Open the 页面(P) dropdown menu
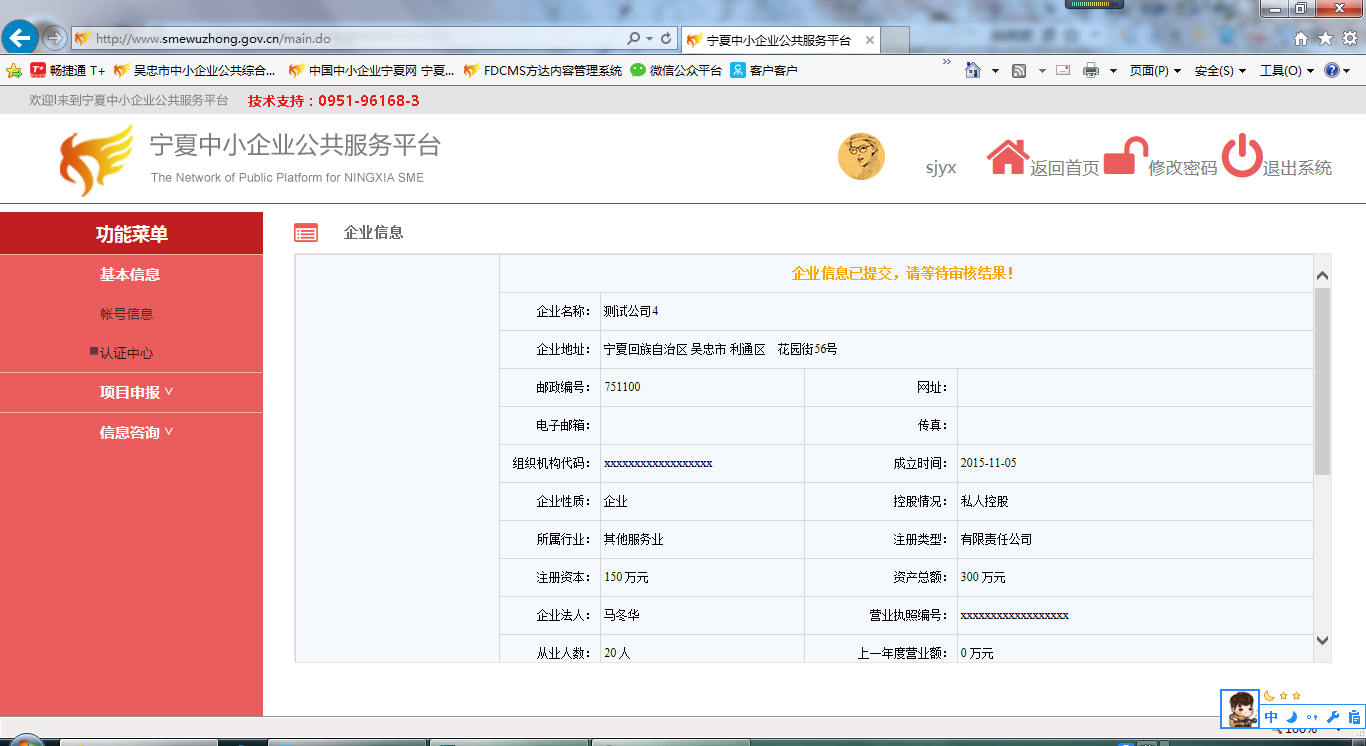 coord(1155,71)
